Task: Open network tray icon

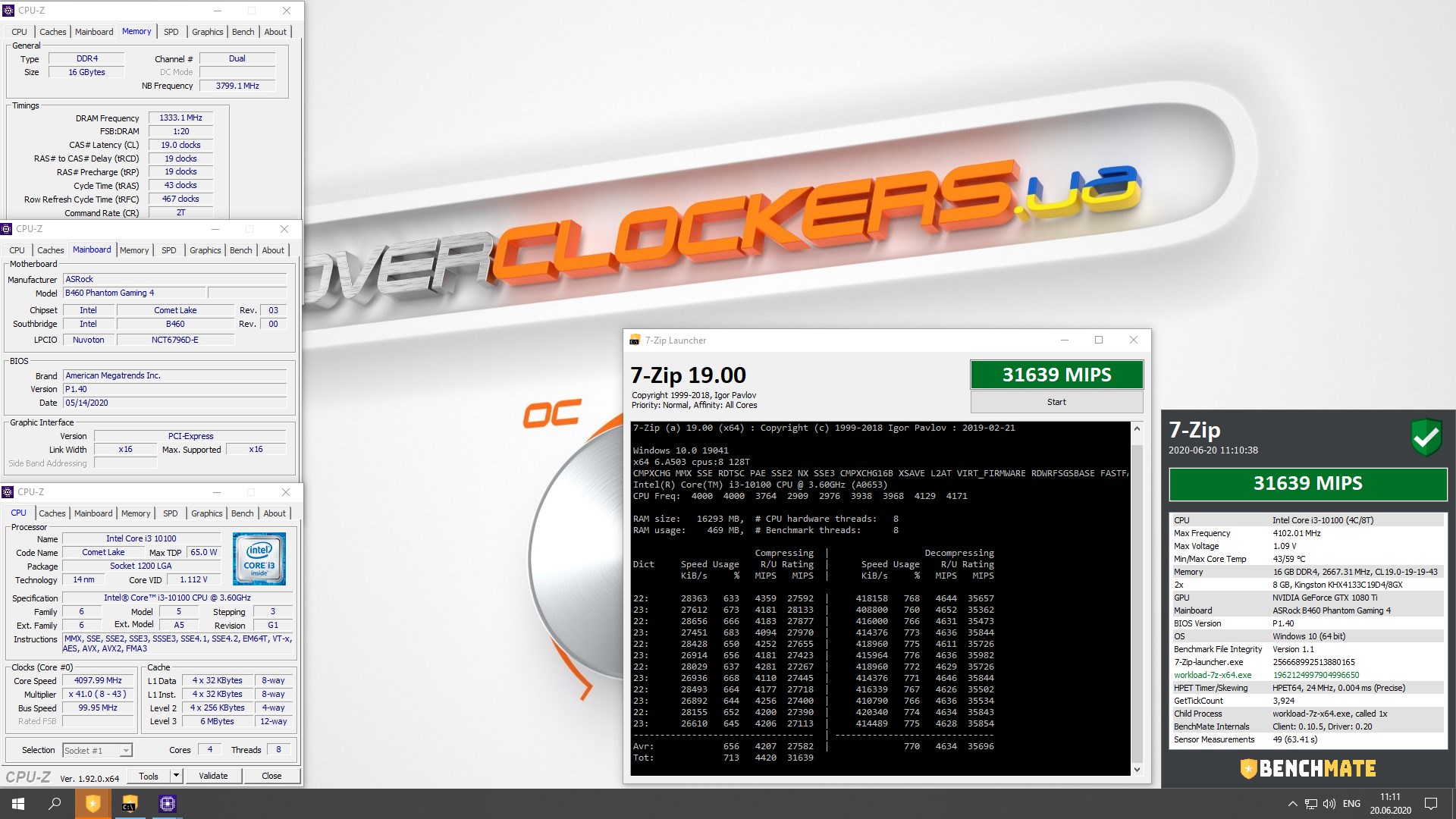Action: 1310,804
